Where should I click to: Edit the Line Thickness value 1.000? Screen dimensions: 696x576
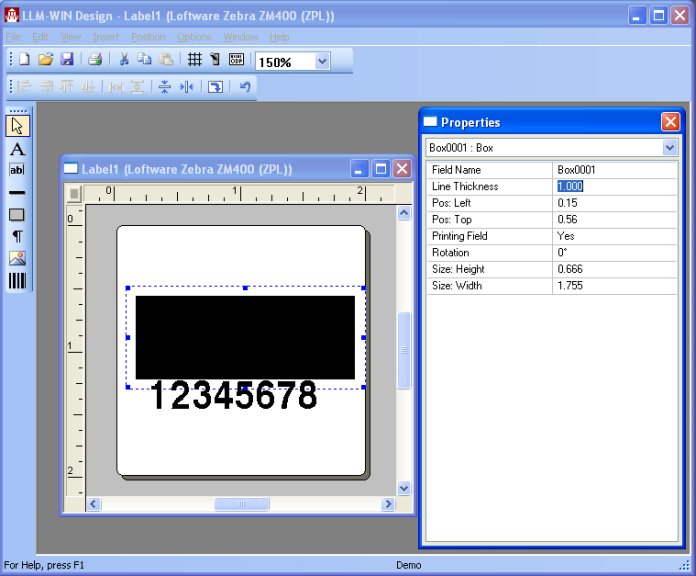pyautogui.click(x=615, y=186)
